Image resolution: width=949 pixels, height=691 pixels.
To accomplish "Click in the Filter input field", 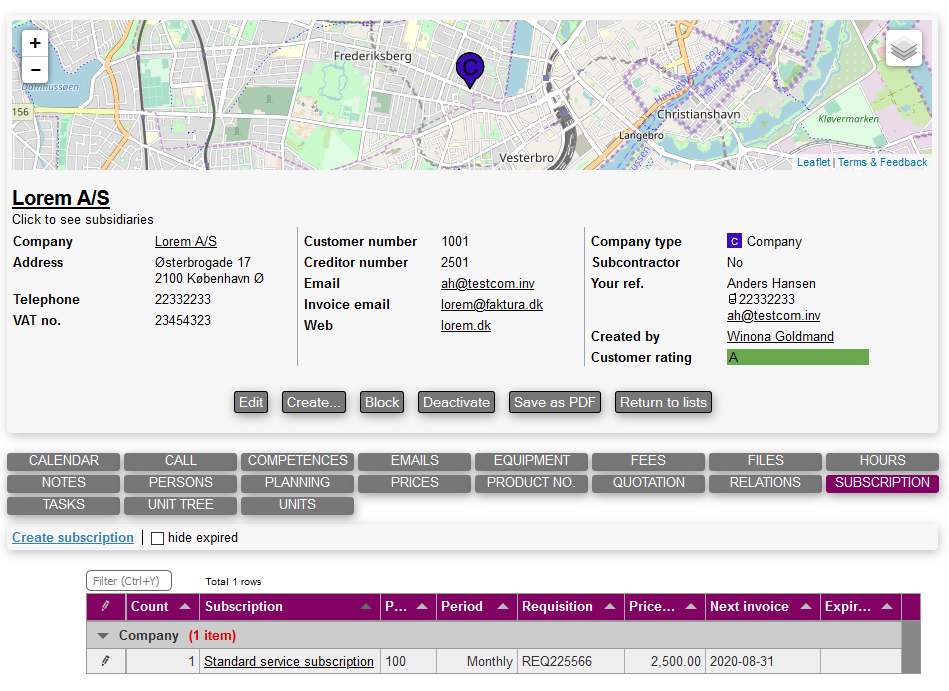I will tap(129, 581).
